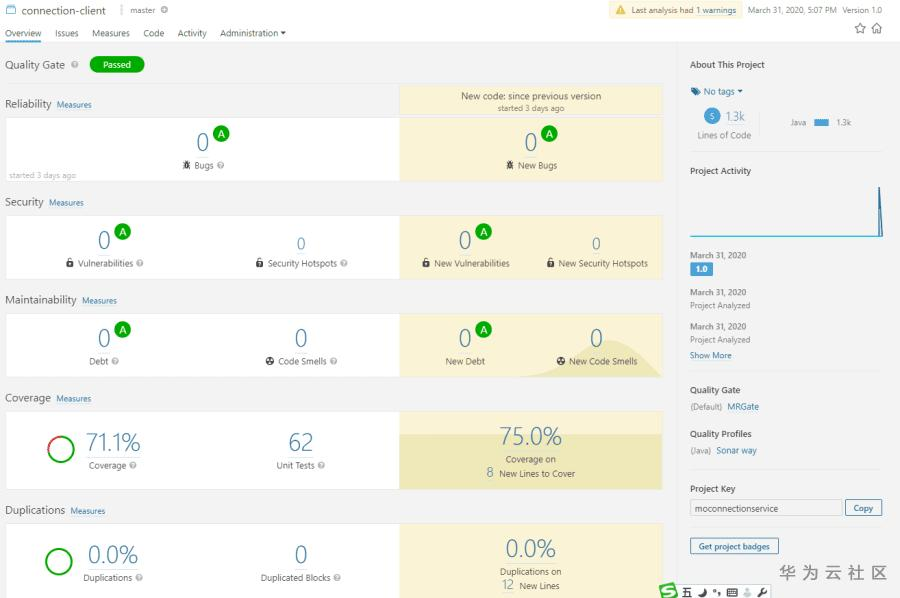Click the help icon next to Code Smells
The height and width of the screenshot is (598, 900).
coord(333,361)
